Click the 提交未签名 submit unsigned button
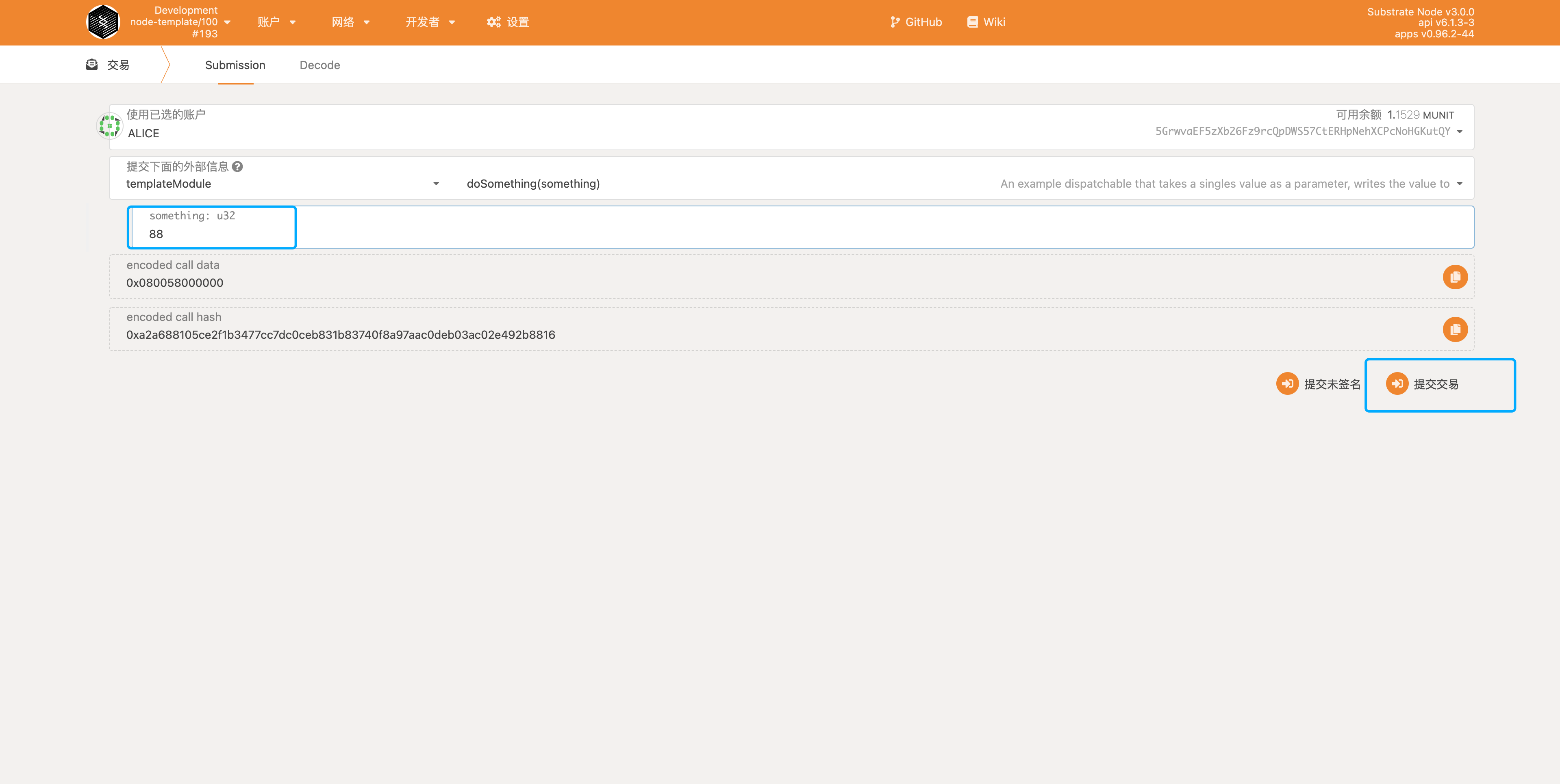Viewport: 1560px width, 784px height. pyautogui.click(x=1319, y=384)
